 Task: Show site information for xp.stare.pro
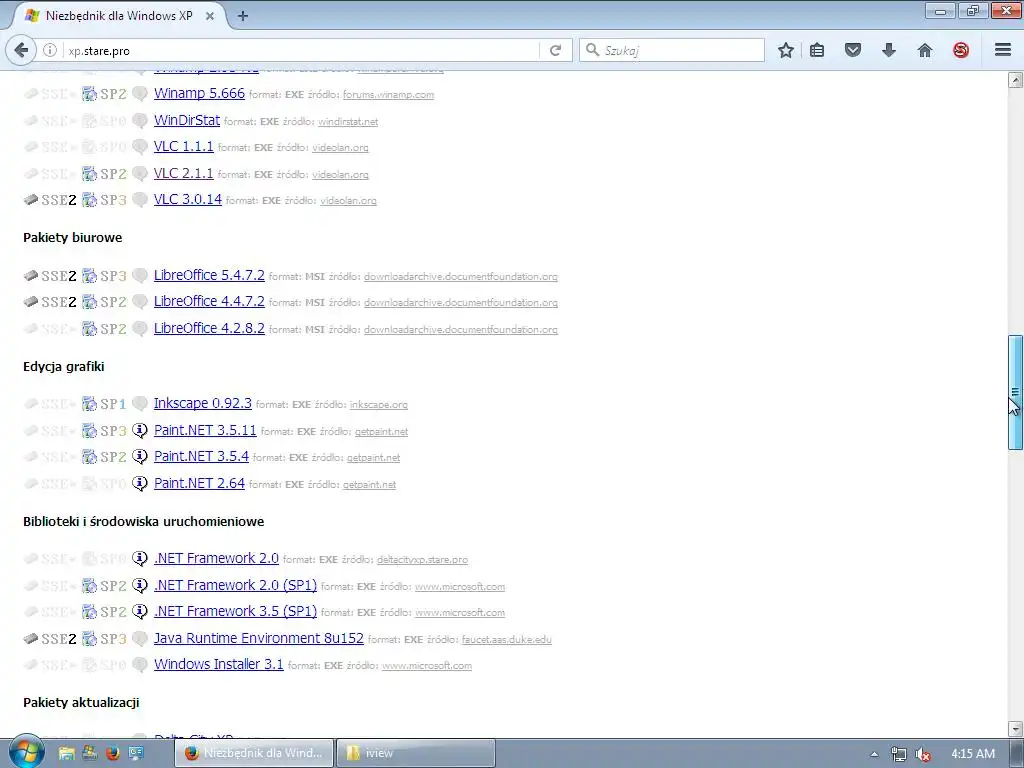[x=50, y=50]
